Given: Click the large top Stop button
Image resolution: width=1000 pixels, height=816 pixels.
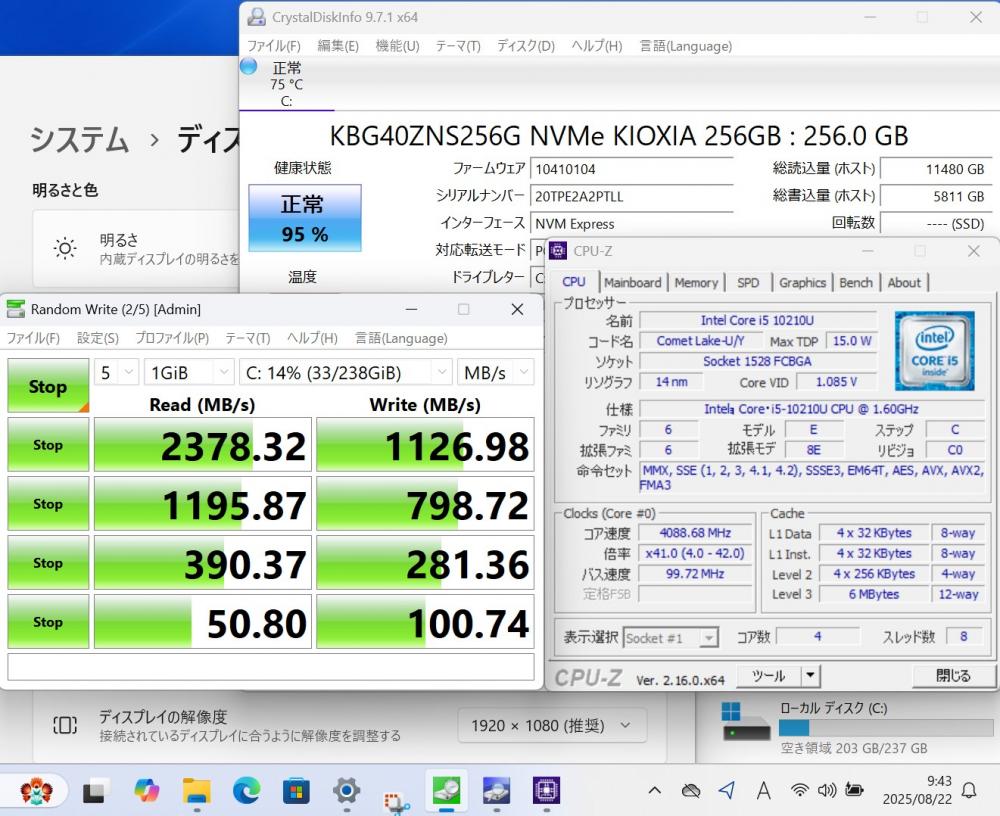Looking at the screenshot, I should click(48, 385).
